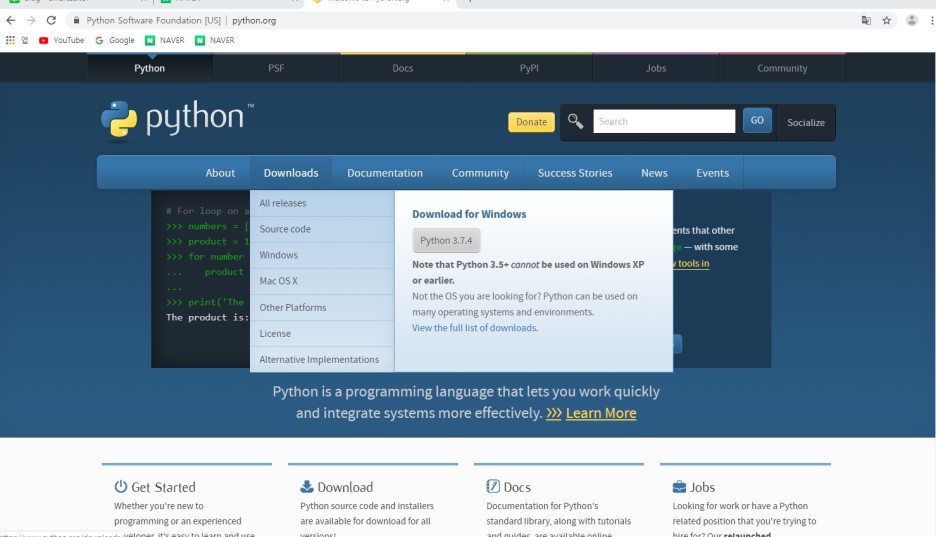Viewport: 936px width, 537px height.
Task: Open the Google bookmark
Action: 115,40
